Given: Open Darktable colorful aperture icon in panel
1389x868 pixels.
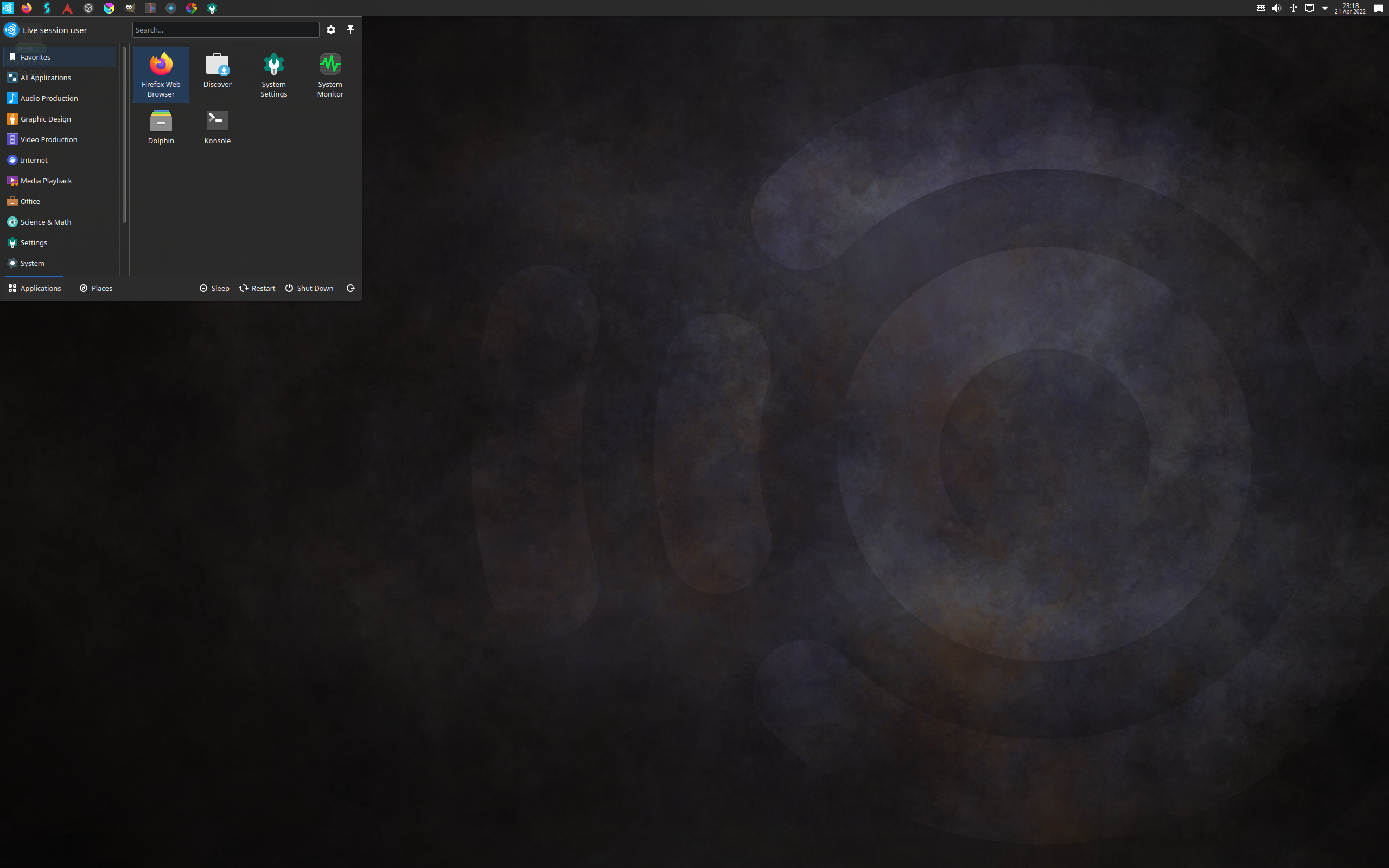Looking at the screenshot, I should [x=192, y=8].
